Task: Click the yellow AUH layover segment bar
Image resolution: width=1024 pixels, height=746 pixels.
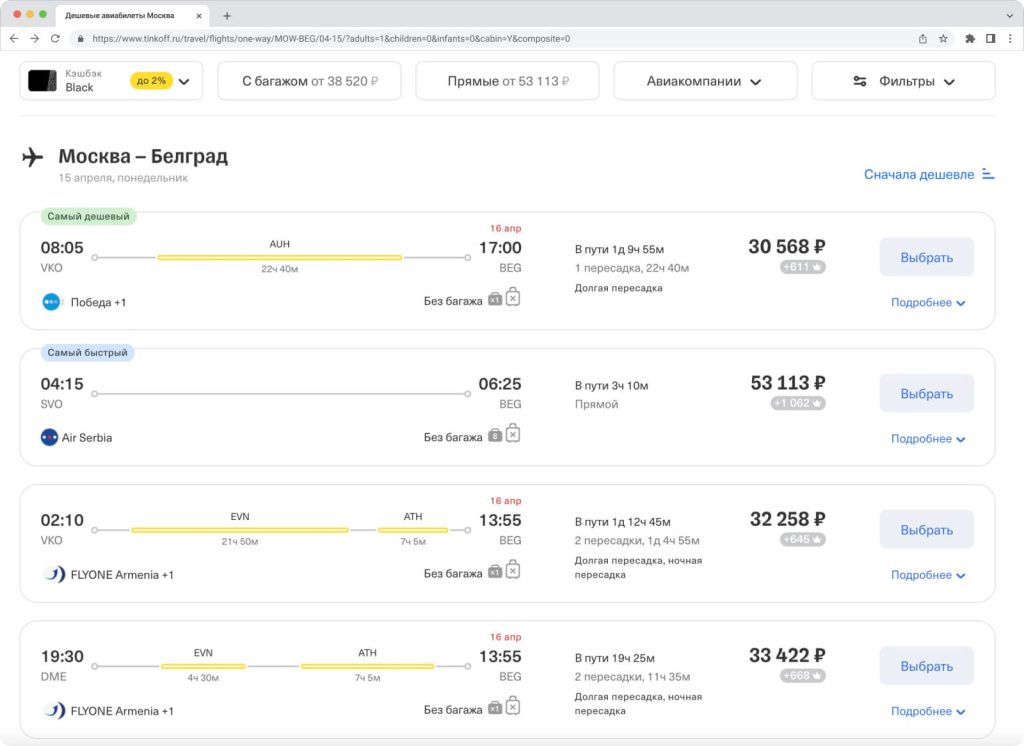Action: point(280,257)
